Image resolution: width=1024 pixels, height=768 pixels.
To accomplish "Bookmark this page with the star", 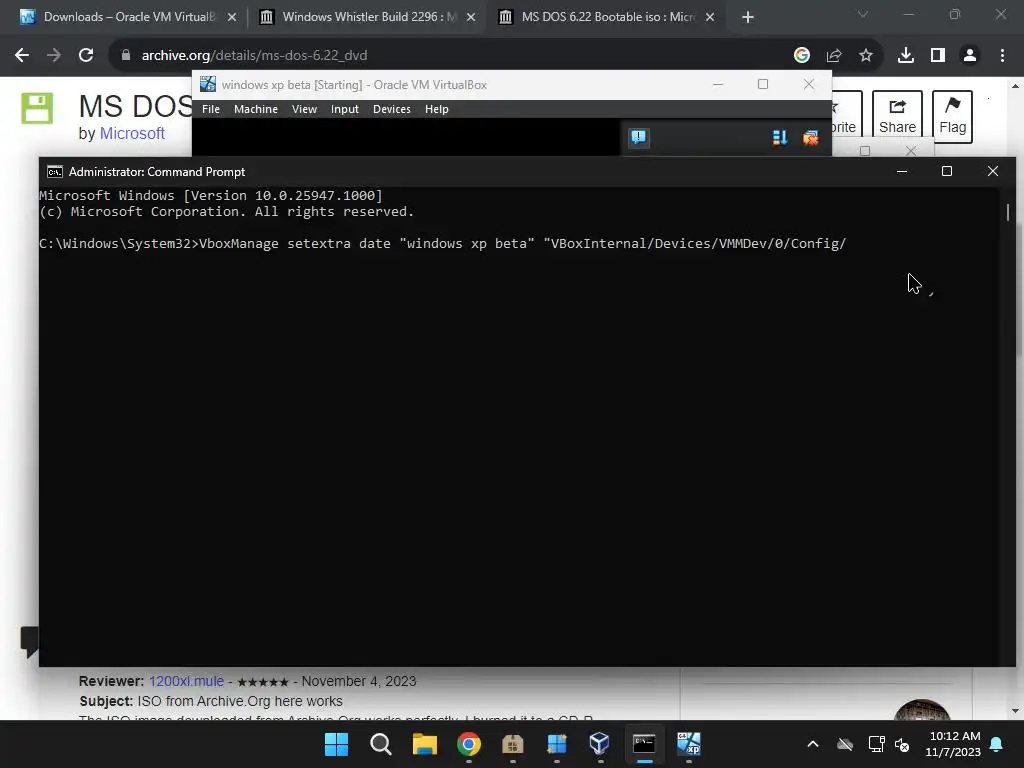I will tap(866, 56).
